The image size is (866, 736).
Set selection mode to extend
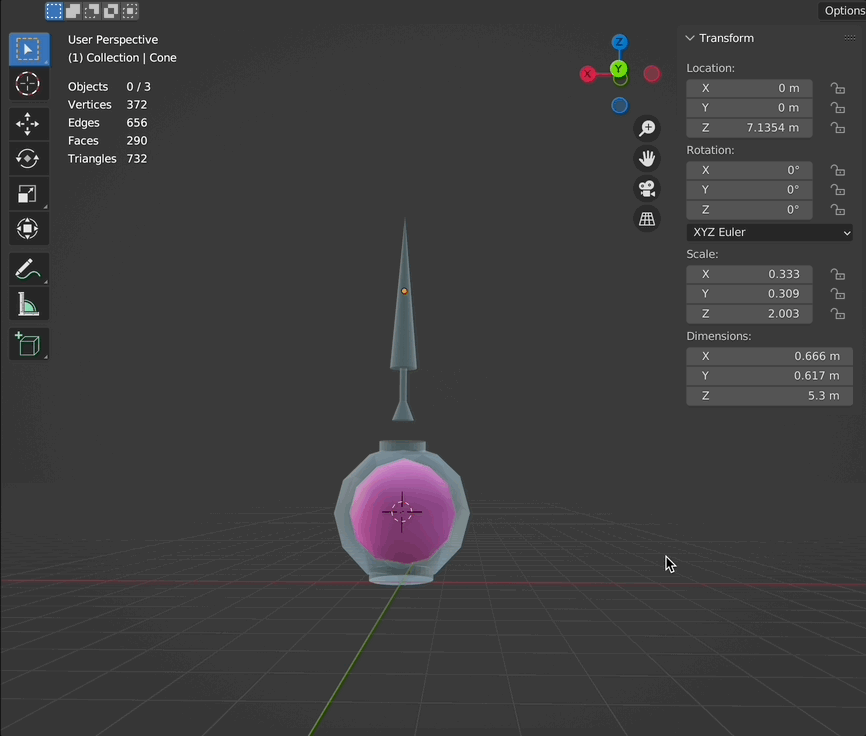pyautogui.click(x=73, y=11)
